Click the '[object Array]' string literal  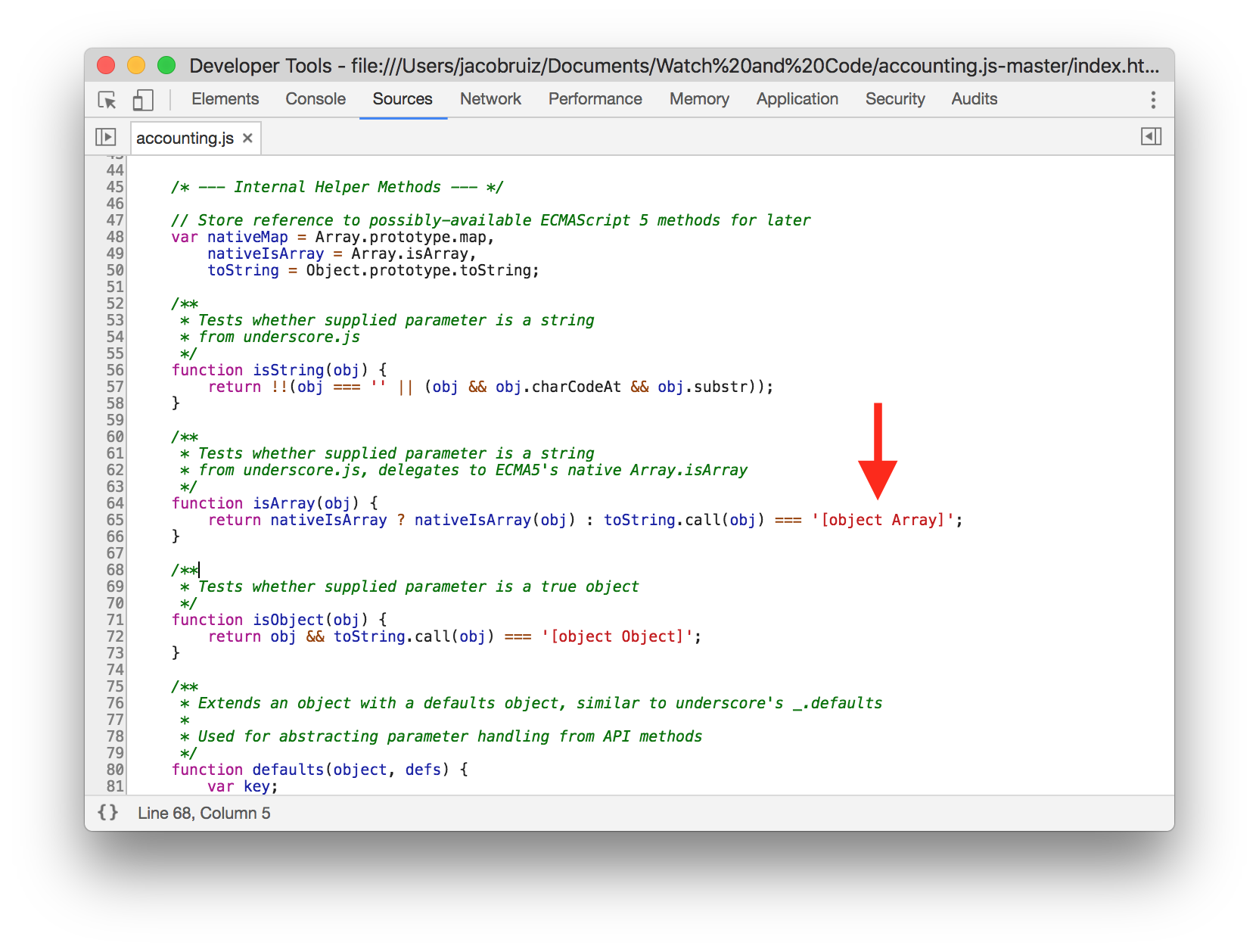point(882,520)
